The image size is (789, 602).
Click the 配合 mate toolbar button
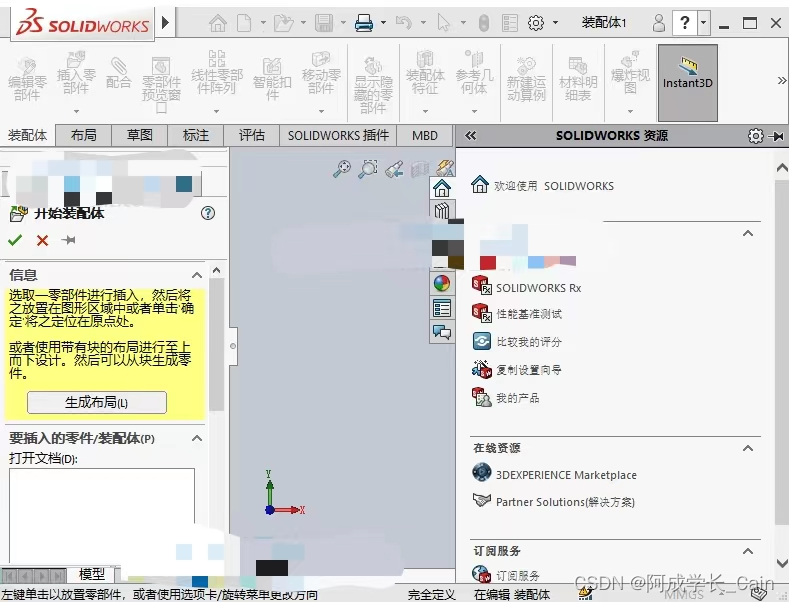tap(119, 74)
